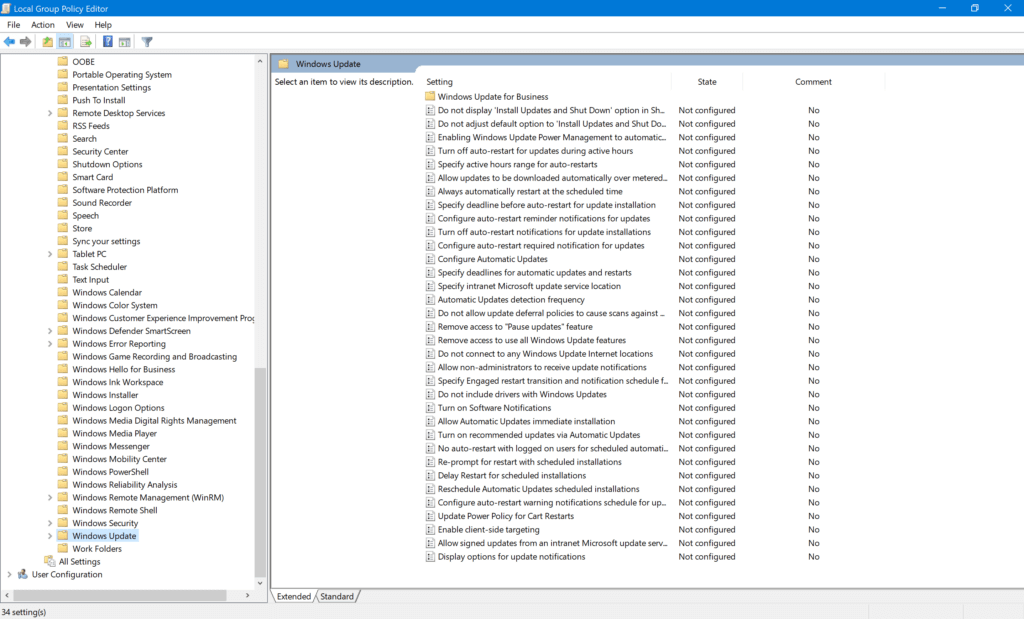Expand Windows Error Reporting node

pos(50,343)
